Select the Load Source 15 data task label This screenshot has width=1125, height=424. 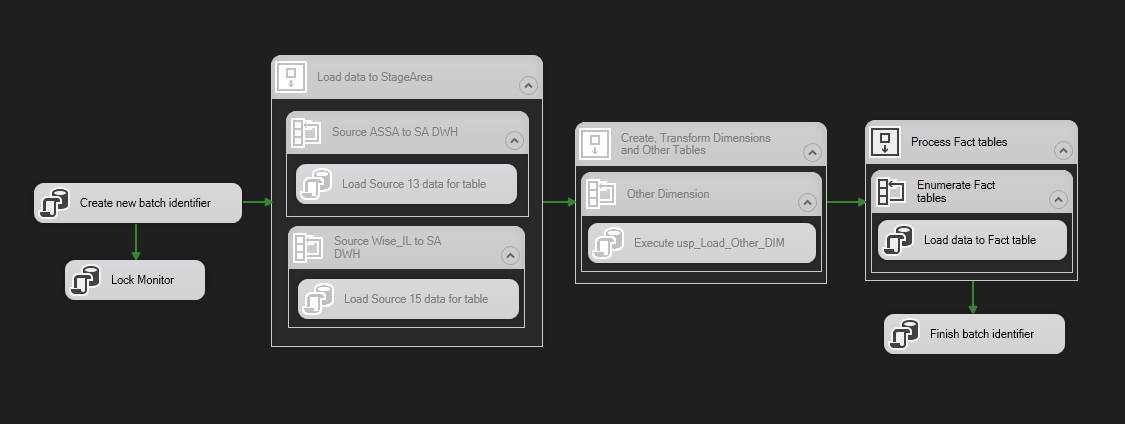[x=416, y=299]
